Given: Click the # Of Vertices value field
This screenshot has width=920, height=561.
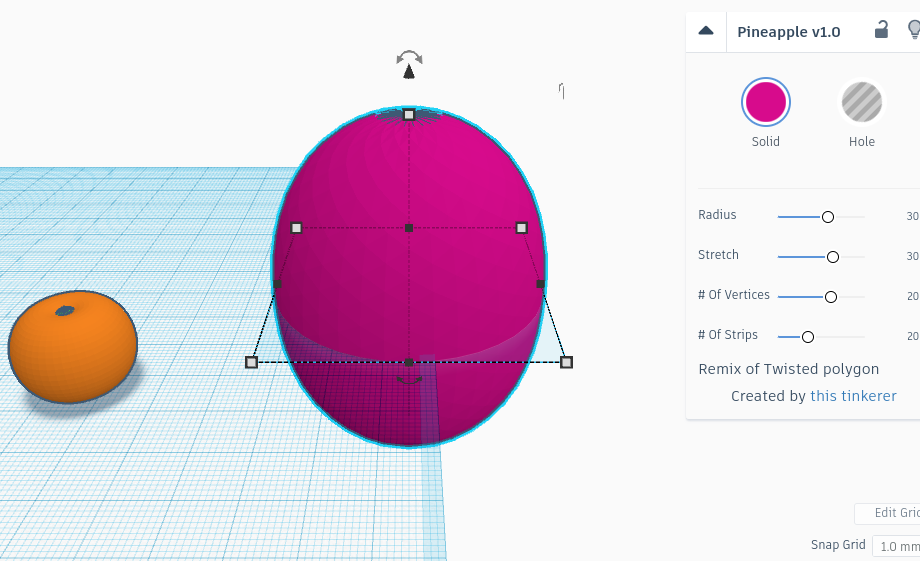Looking at the screenshot, I should coord(912,296).
